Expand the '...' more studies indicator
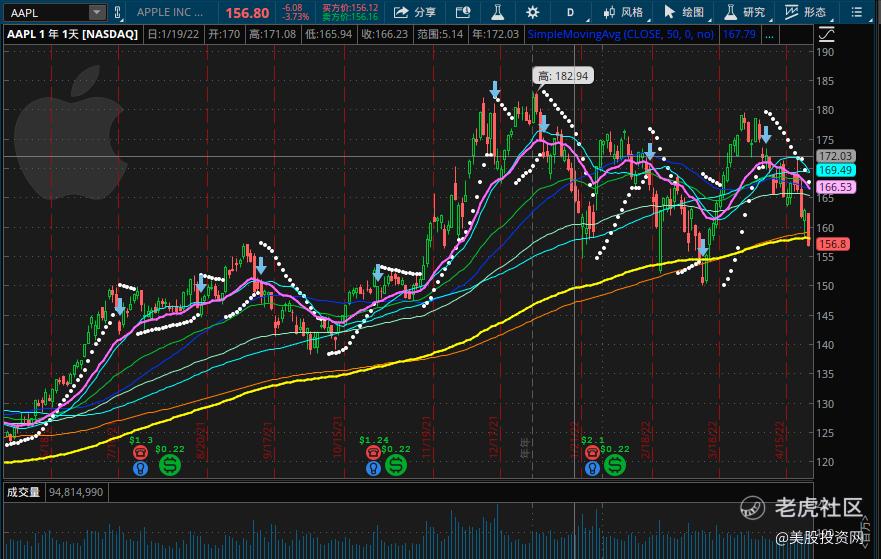Image resolution: width=881 pixels, height=559 pixels. (x=769, y=34)
